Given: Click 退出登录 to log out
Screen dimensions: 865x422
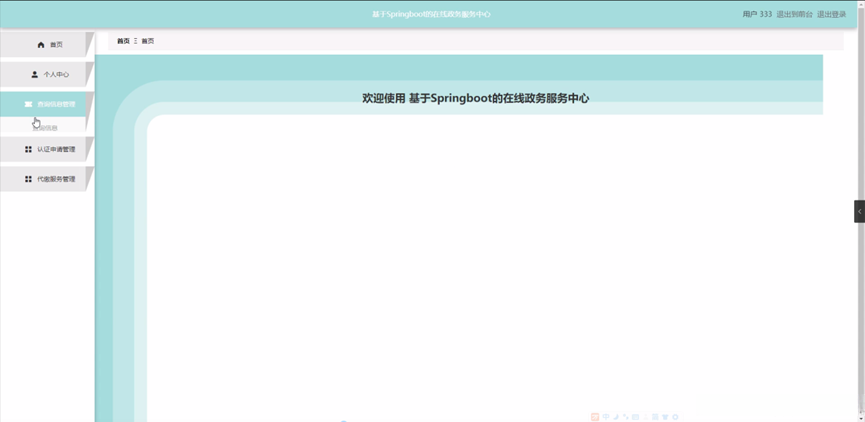Looking at the screenshot, I should 831,14.
